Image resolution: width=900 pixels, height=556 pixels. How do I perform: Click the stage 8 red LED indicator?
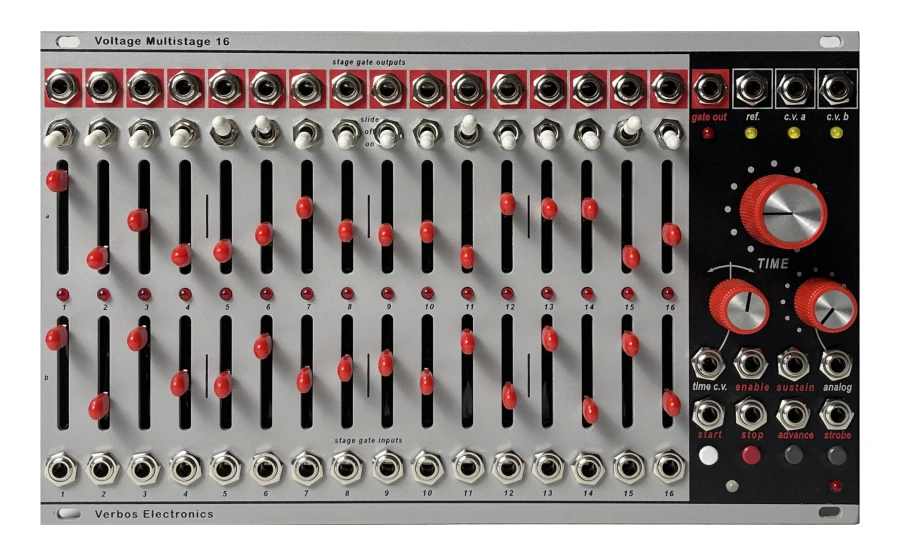347,294
